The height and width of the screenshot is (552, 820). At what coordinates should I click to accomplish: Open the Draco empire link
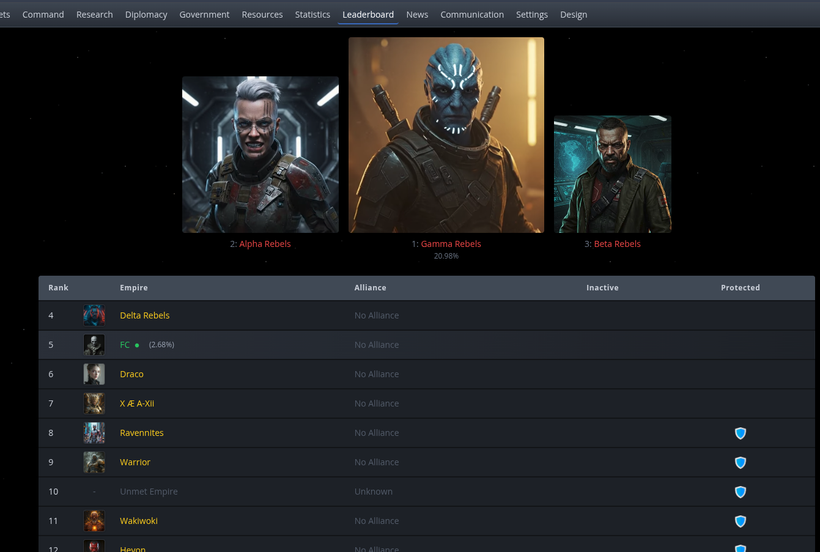pos(132,374)
